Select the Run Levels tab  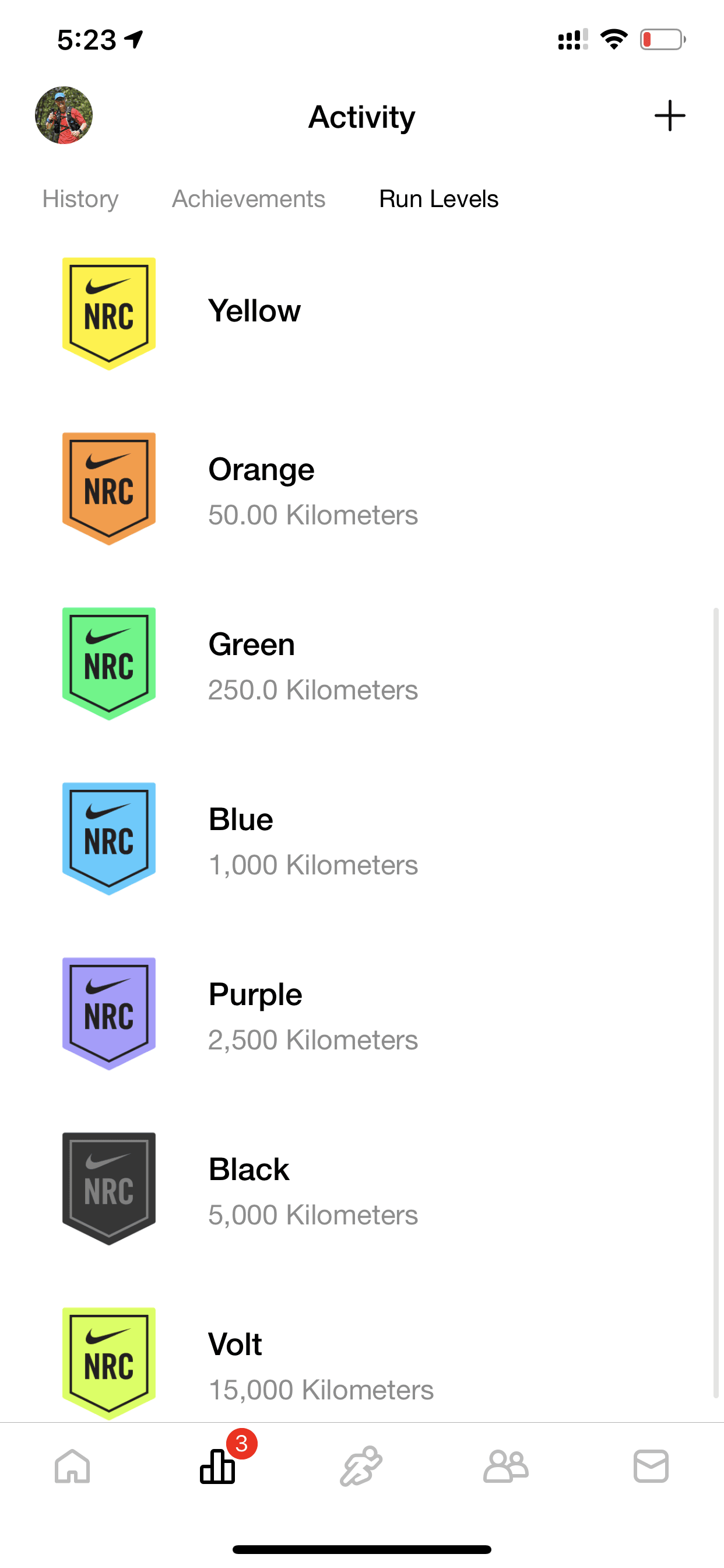pos(439,198)
